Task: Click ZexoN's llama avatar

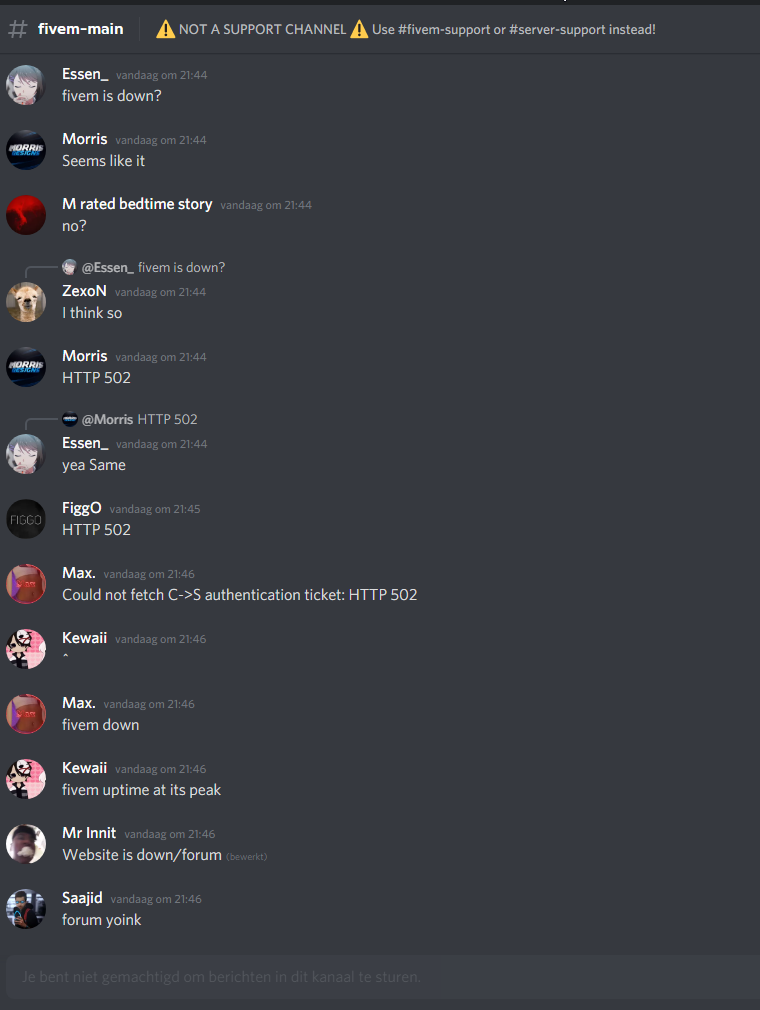Action: click(x=26, y=302)
